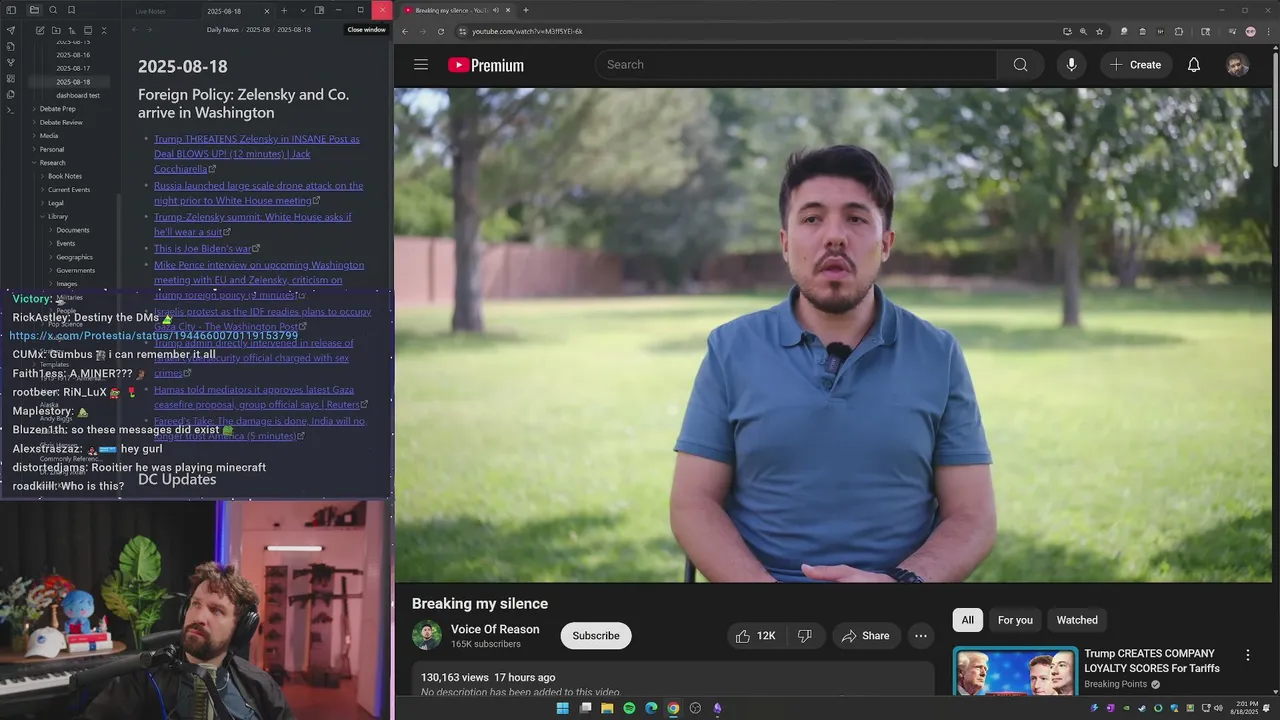The image size is (1280, 720).
Task: Open the YouTube hamburger guide menu
Action: tap(421, 65)
